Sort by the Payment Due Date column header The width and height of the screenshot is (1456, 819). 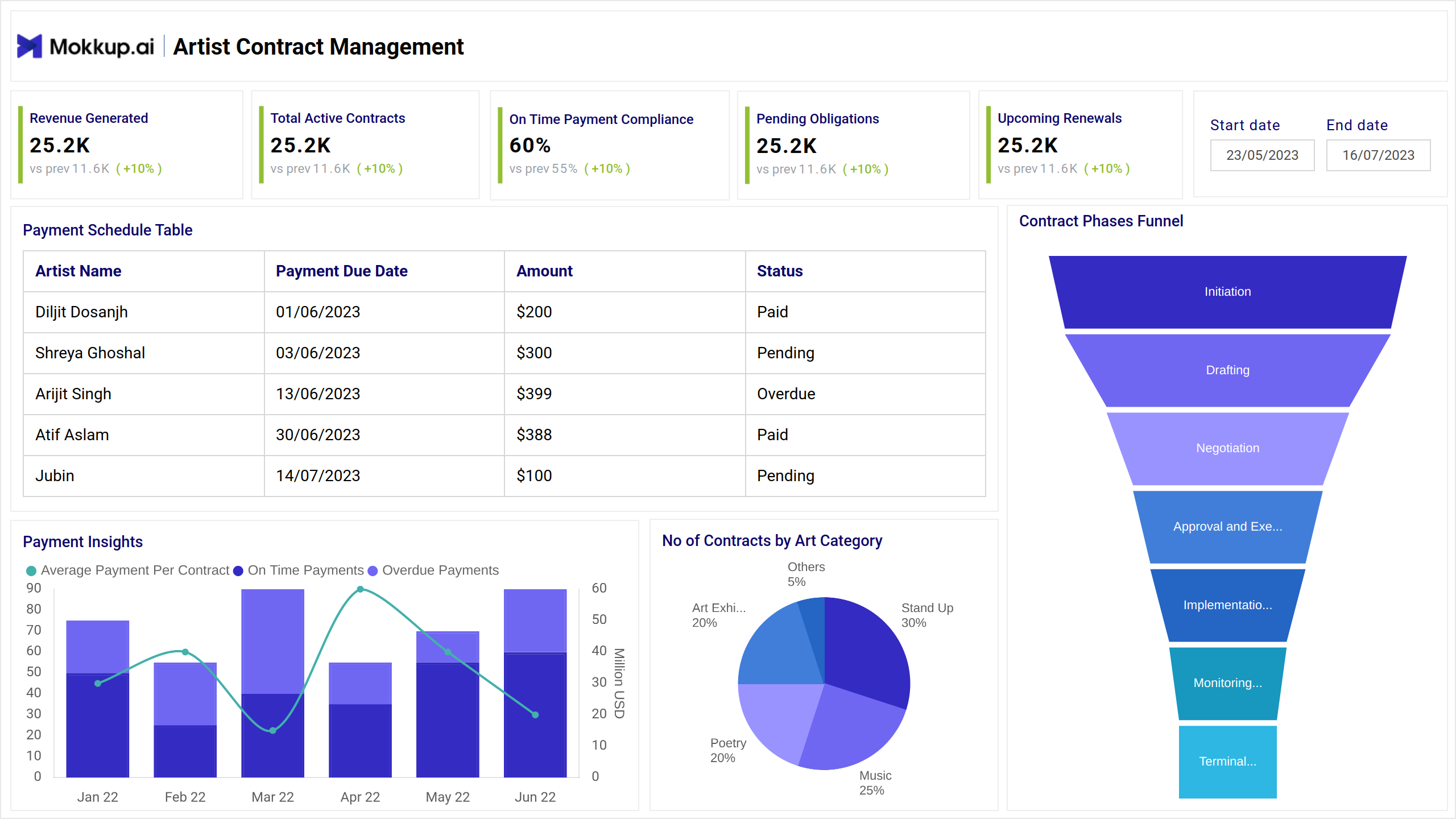384,271
